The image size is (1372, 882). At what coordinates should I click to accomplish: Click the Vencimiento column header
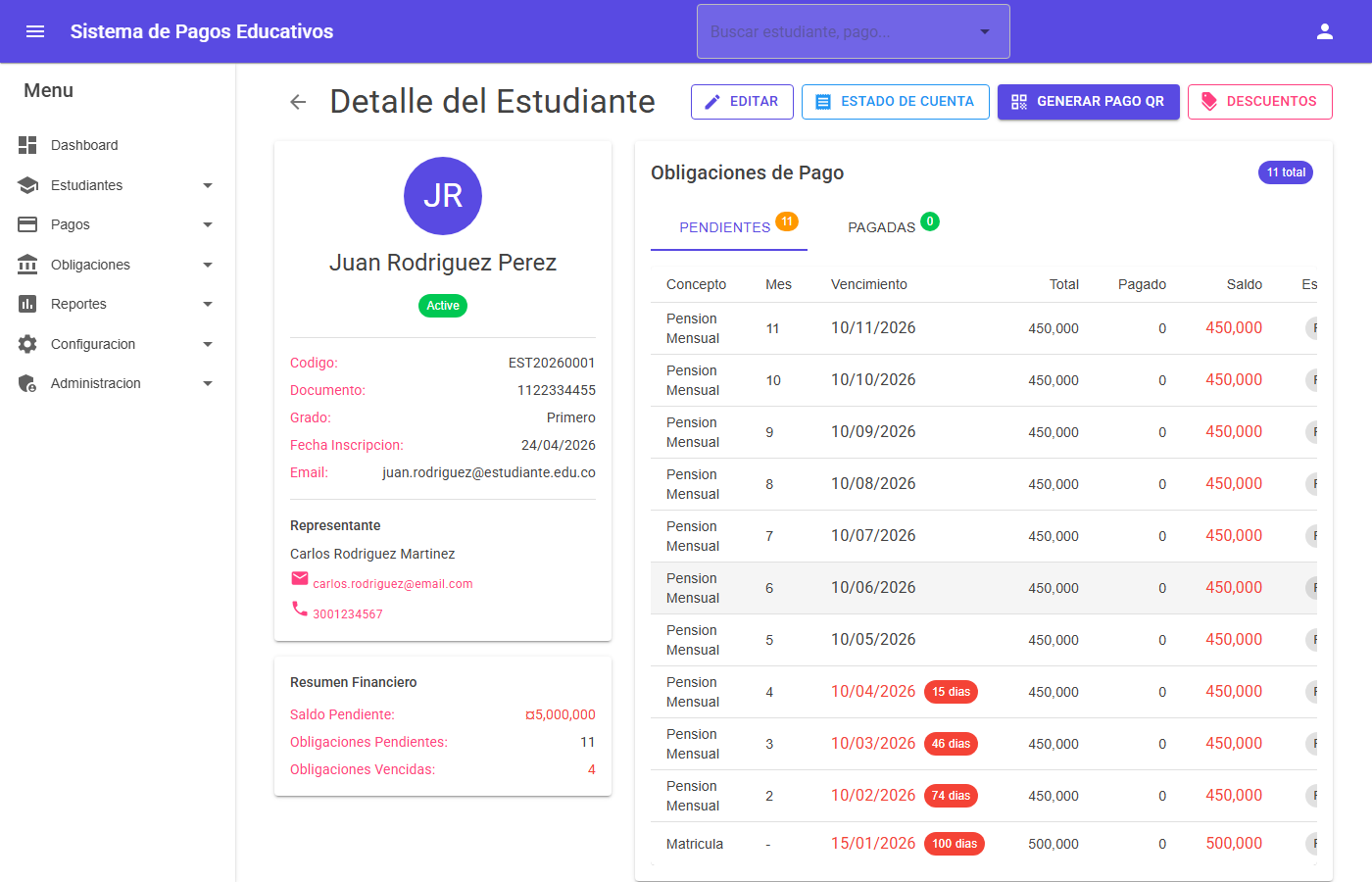pyautogui.click(x=869, y=284)
